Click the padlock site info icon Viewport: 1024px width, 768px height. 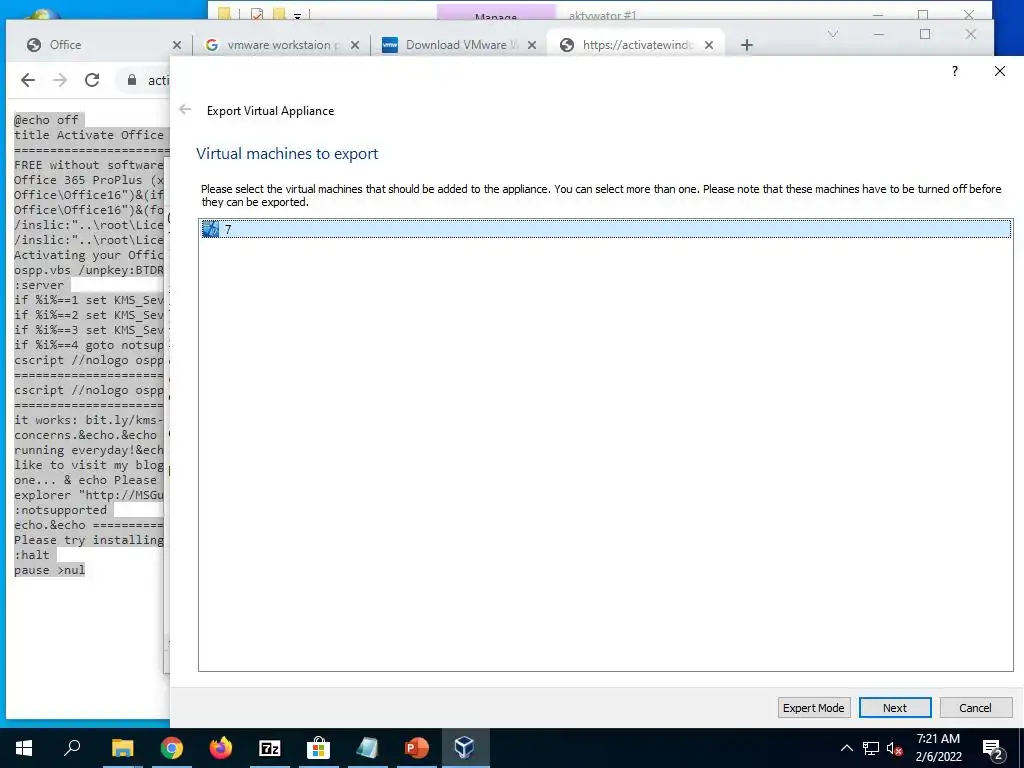click(132, 80)
